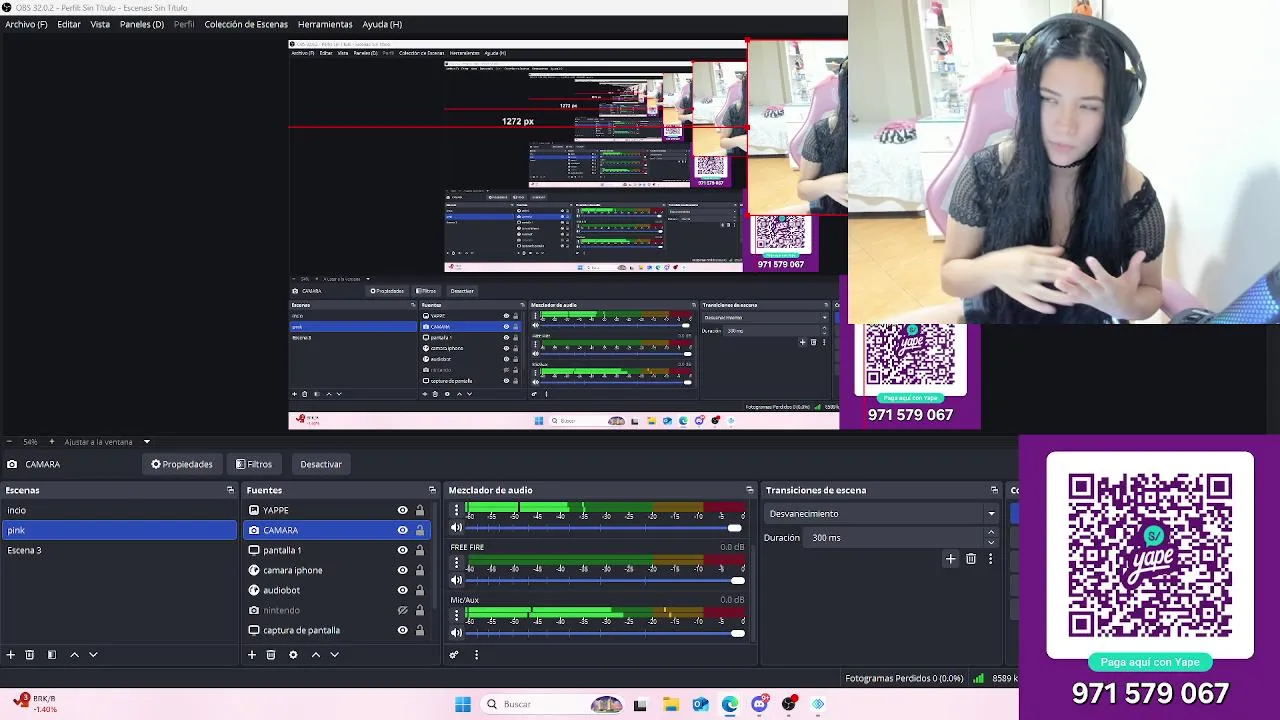Undock the Mezclador de audio panel
Image resolution: width=1280 pixels, height=720 pixels.
[750, 490]
